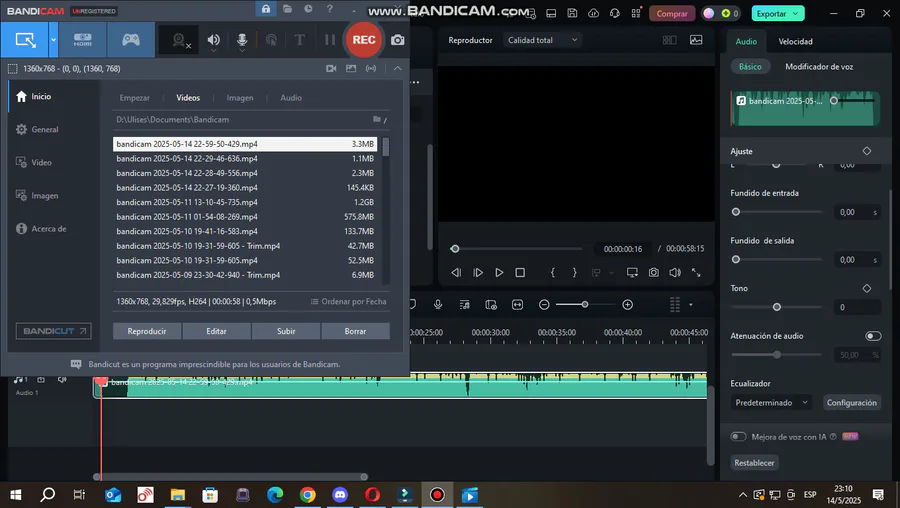Toggle the text overlay T icon
This screenshot has height=508, width=900.
coord(300,40)
